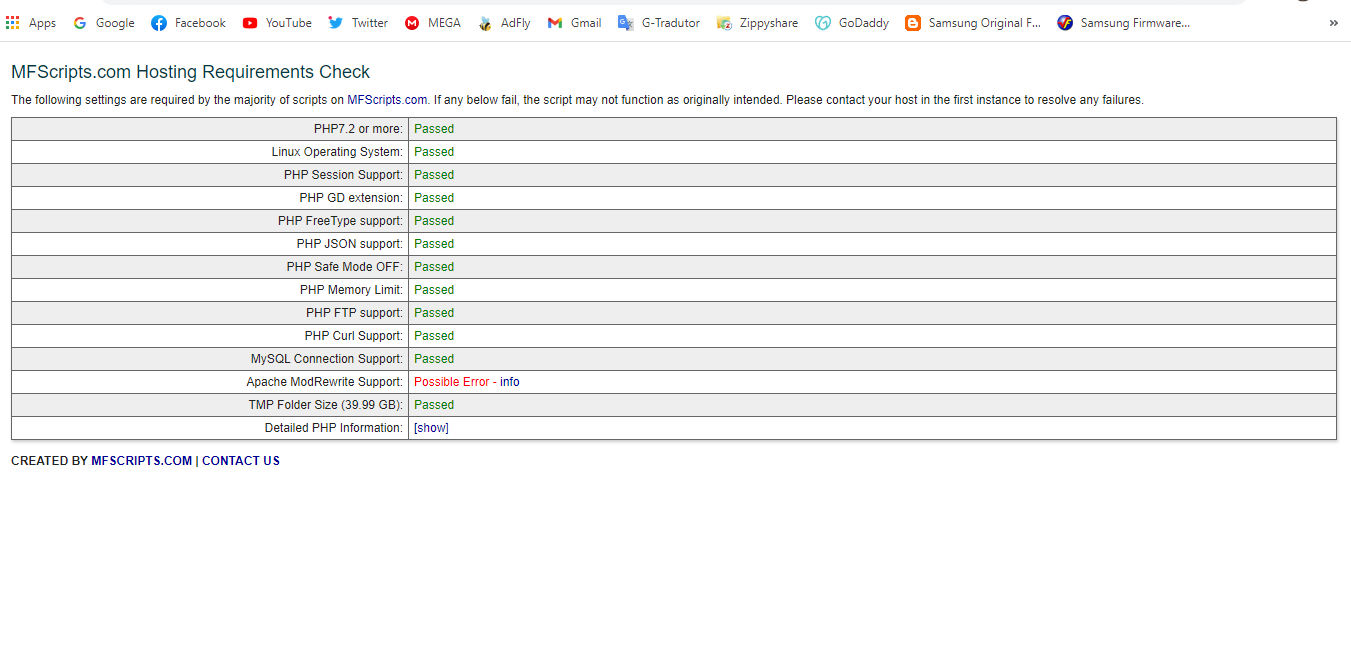The width and height of the screenshot is (1351, 645).
Task: Click the 'Passed' status for PHP7.2 row
Action: [434, 129]
